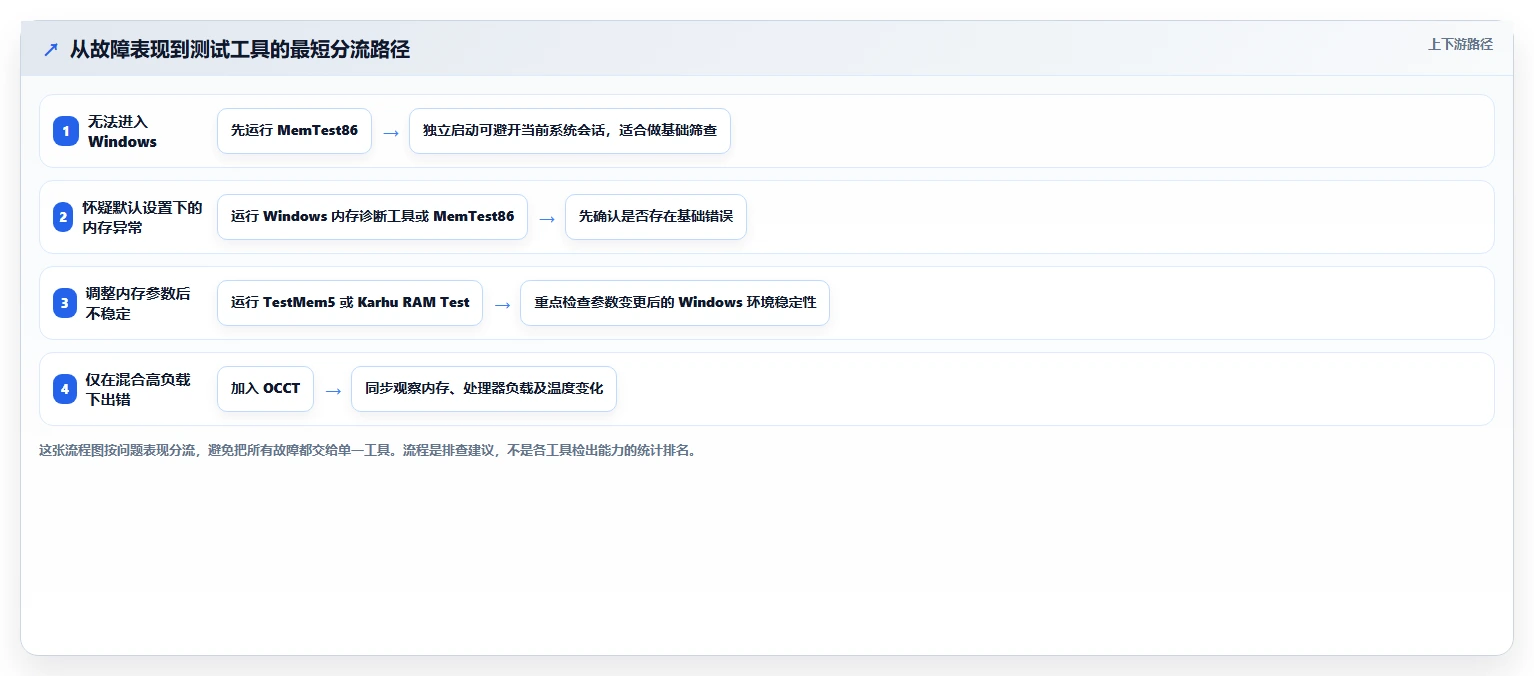The width and height of the screenshot is (1534, 676).
Task: Select 运行 TestMem5 或 Karhu RAM Test box
Action: pyautogui.click(x=350, y=303)
